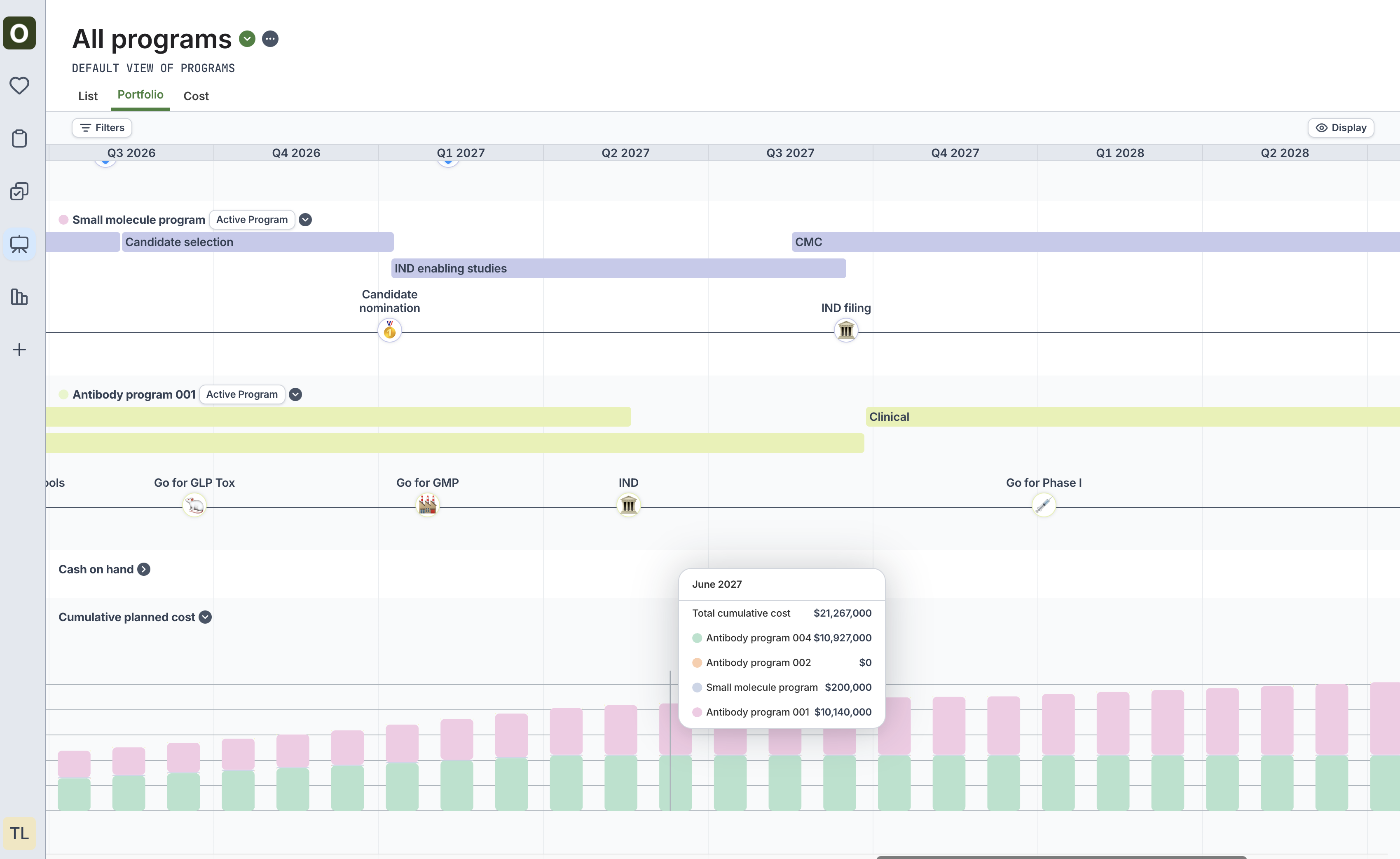
Task: Click the Small molecule program pink color dot
Action: click(63, 220)
